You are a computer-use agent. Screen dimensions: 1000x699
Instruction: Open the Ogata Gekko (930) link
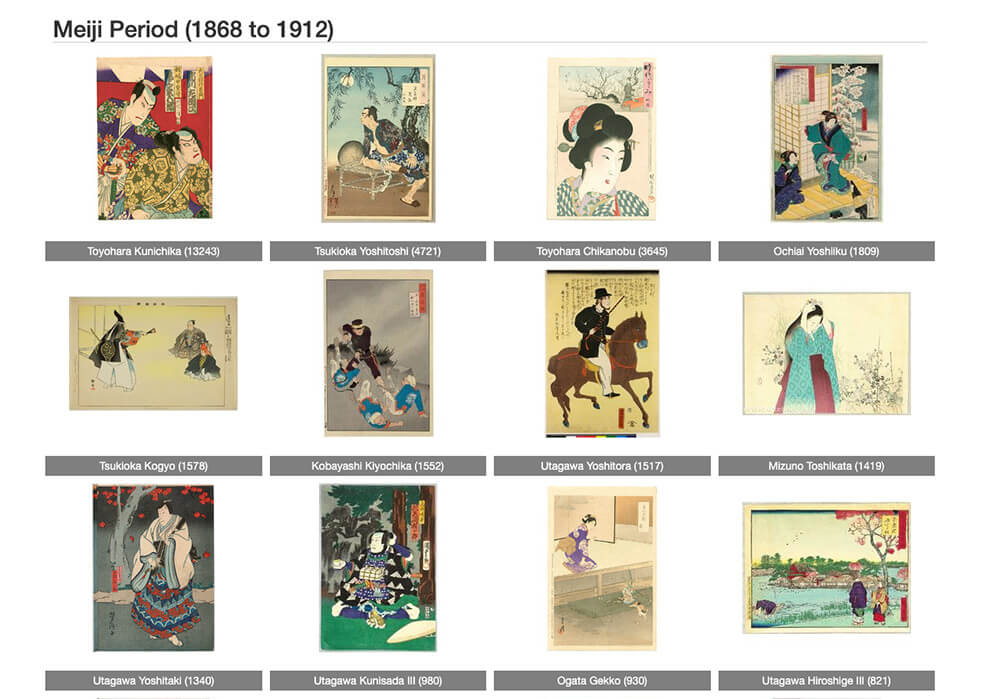coord(602,681)
